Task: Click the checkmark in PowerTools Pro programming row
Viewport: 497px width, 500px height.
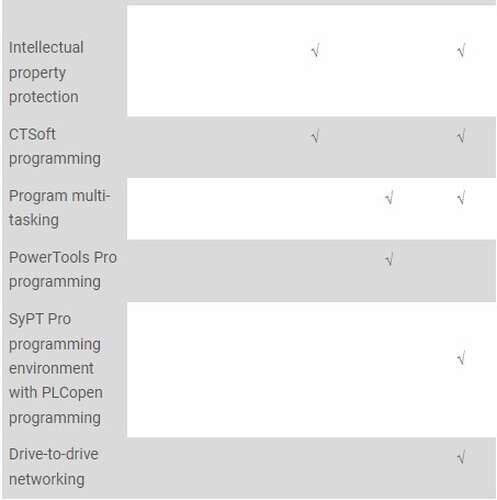Action: pyautogui.click(x=389, y=260)
